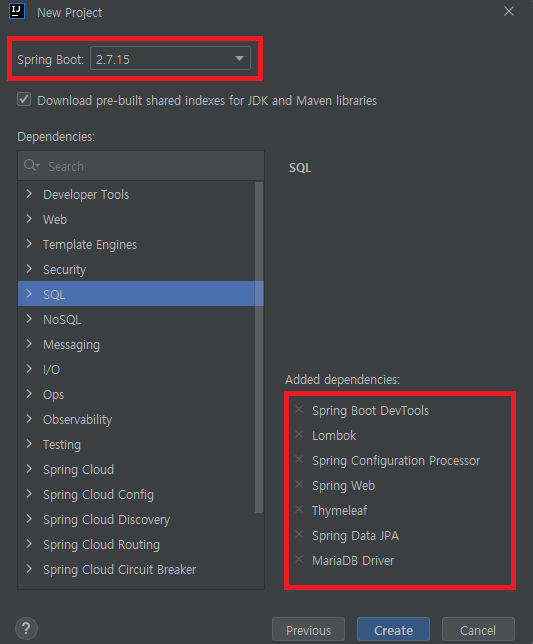
Task: Expand the Testing category chevron
Action: coord(29,444)
